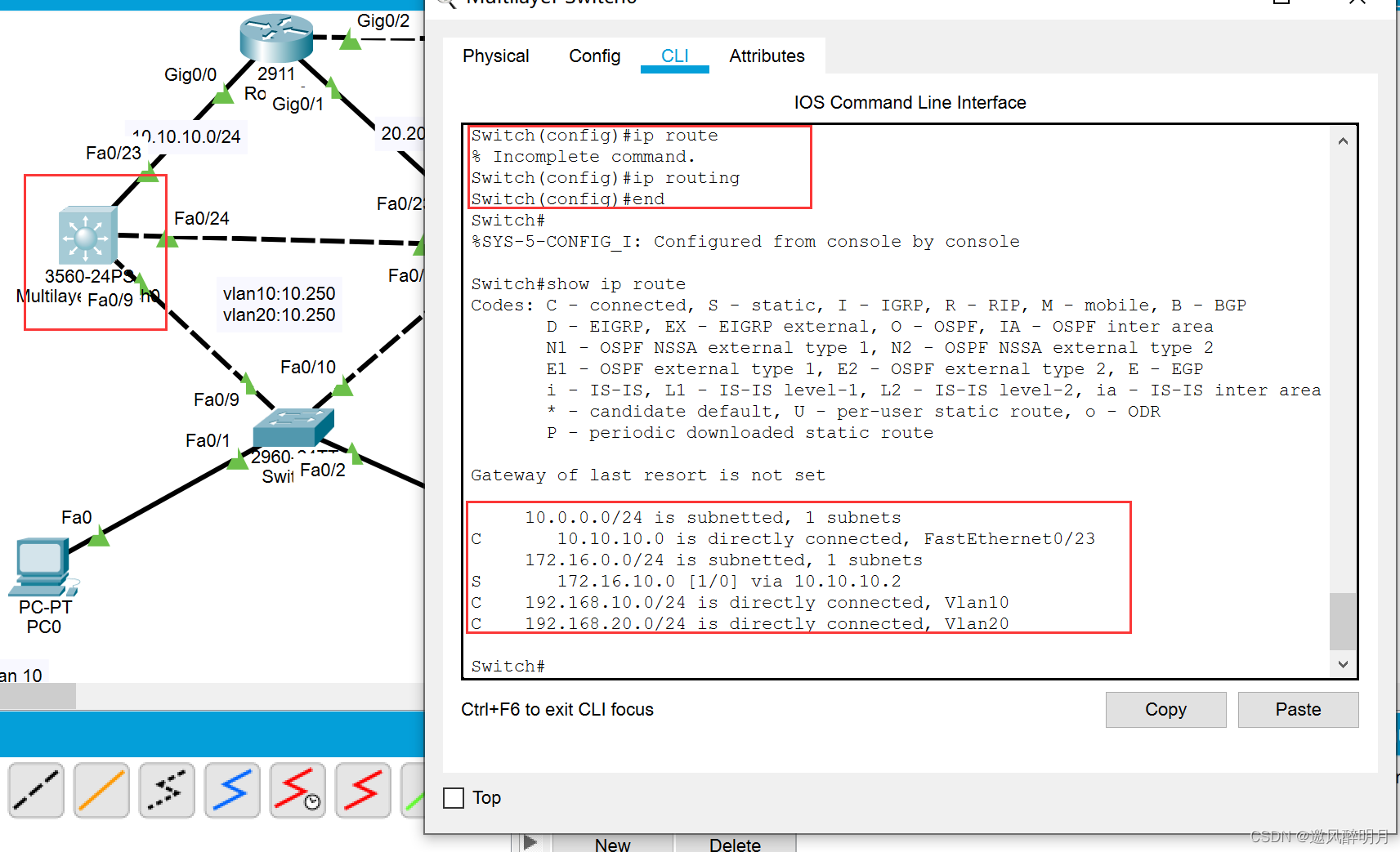Choose the blue coaxial cable connection
Image resolution: width=1400 pixels, height=852 pixels.
coord(232,790)
